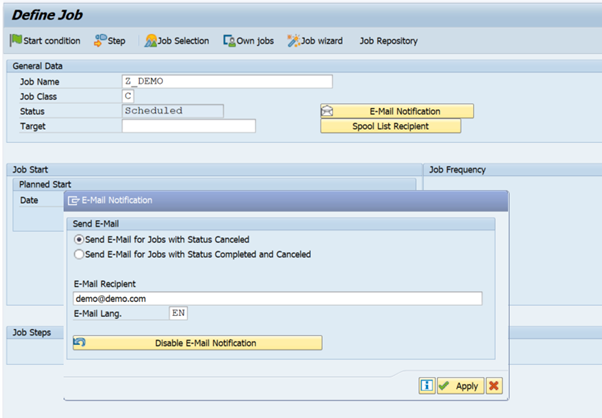602x418 pixels.
Task: Open Job Repository
Action: [x=389, y=41]
